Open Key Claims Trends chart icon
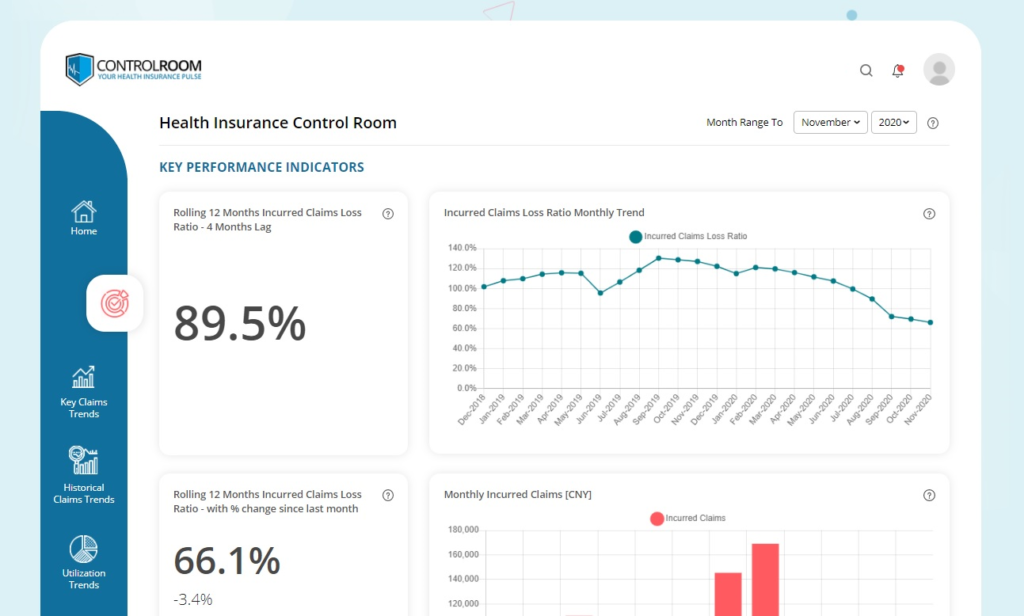1024x616 pixels. 84,377
